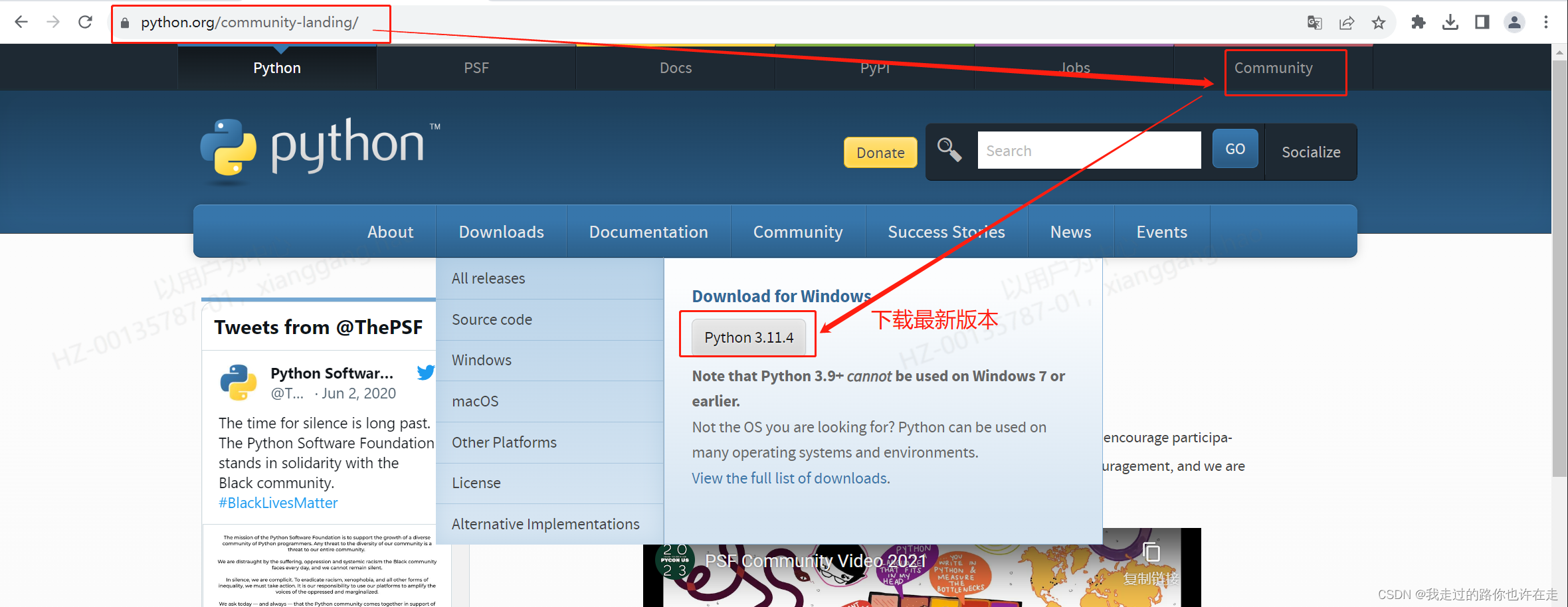Click the python logo
Screen dimensions: 1568x607
320,151
